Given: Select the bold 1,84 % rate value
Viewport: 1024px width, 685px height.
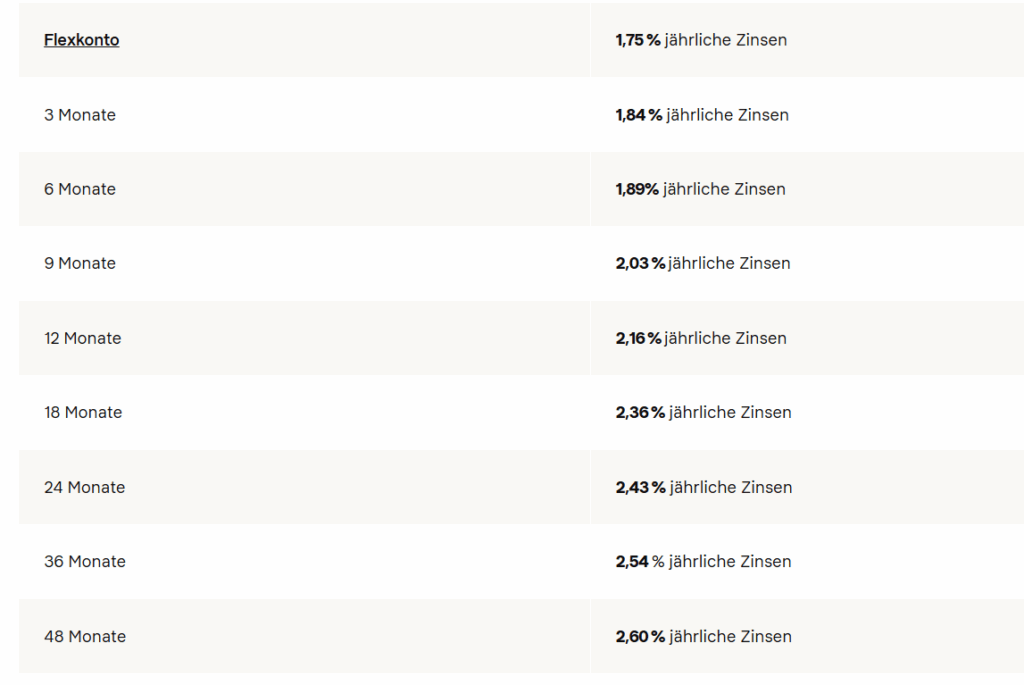Looking at the screenshot, I should (639, 115).
